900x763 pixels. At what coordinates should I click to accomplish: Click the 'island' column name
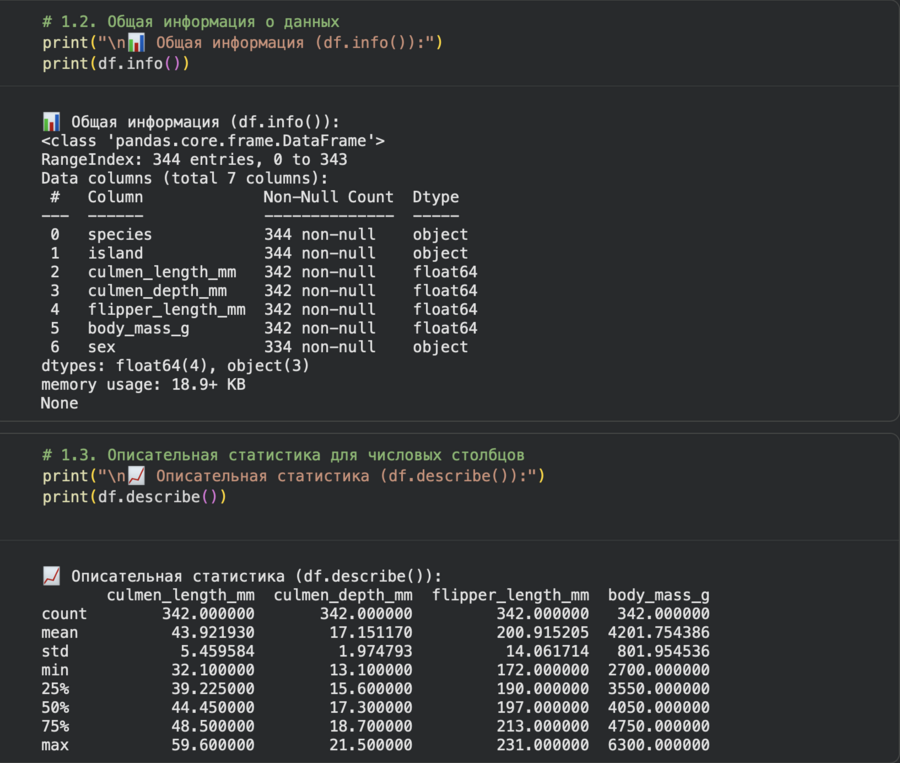115,253
